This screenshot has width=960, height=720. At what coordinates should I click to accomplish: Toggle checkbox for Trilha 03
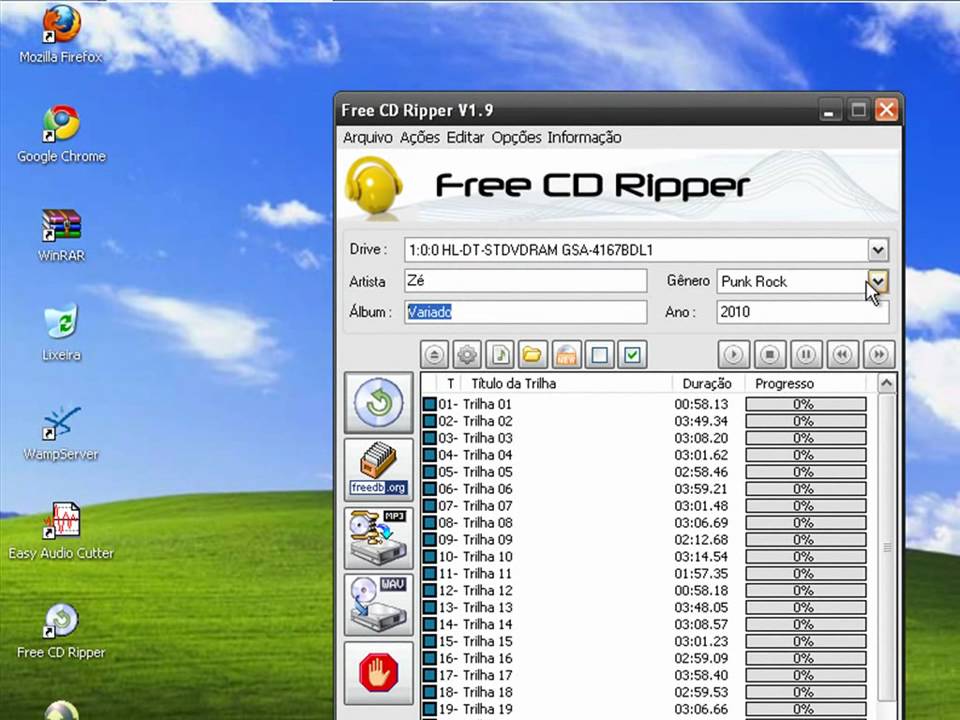[x=430, y=438]
